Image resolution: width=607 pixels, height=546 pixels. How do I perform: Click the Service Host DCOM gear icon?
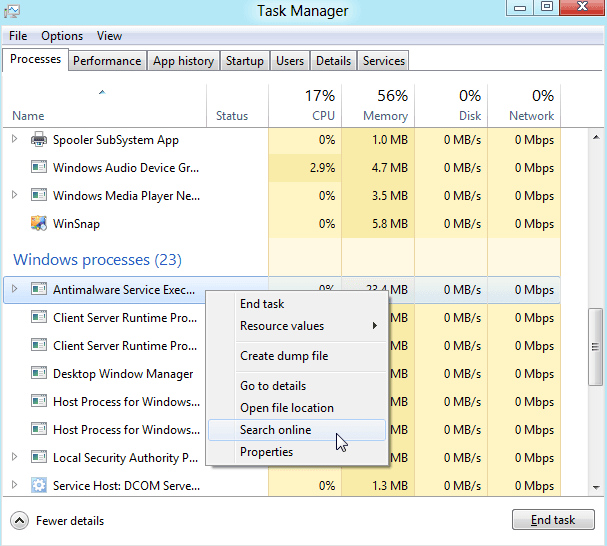(39, 486)
